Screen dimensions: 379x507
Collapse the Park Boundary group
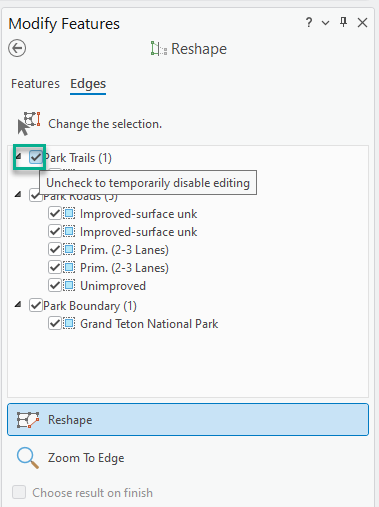click(18, 304)
